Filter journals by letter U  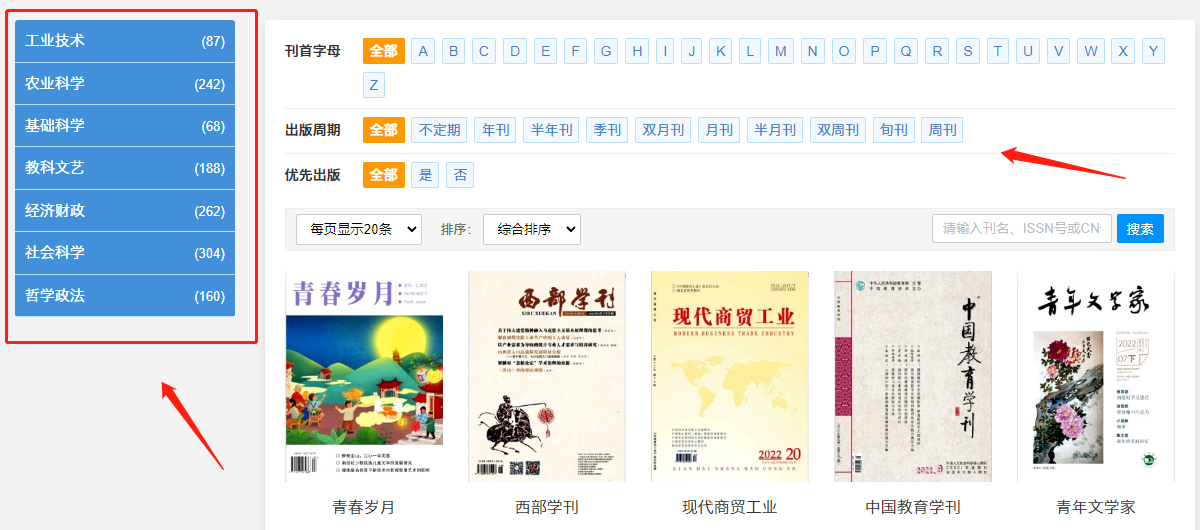point(1028,51)
